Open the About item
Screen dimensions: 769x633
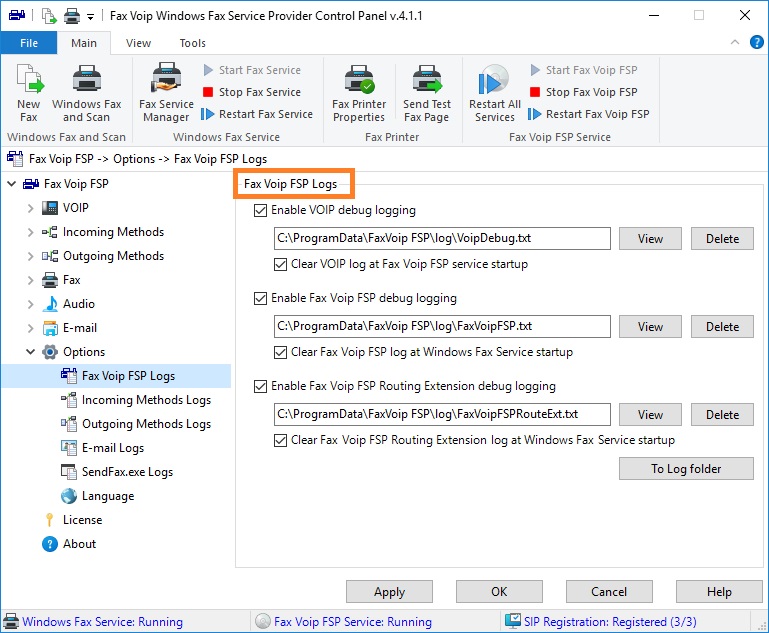(69, 544)
